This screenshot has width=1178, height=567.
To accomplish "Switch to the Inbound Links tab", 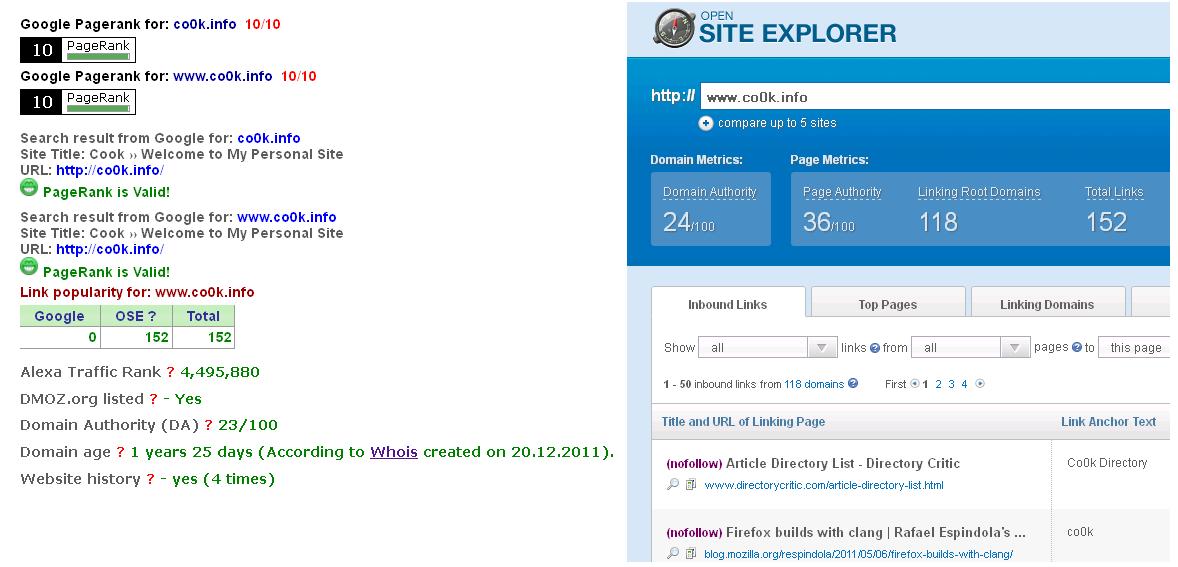I will click(x=728, y=304).
